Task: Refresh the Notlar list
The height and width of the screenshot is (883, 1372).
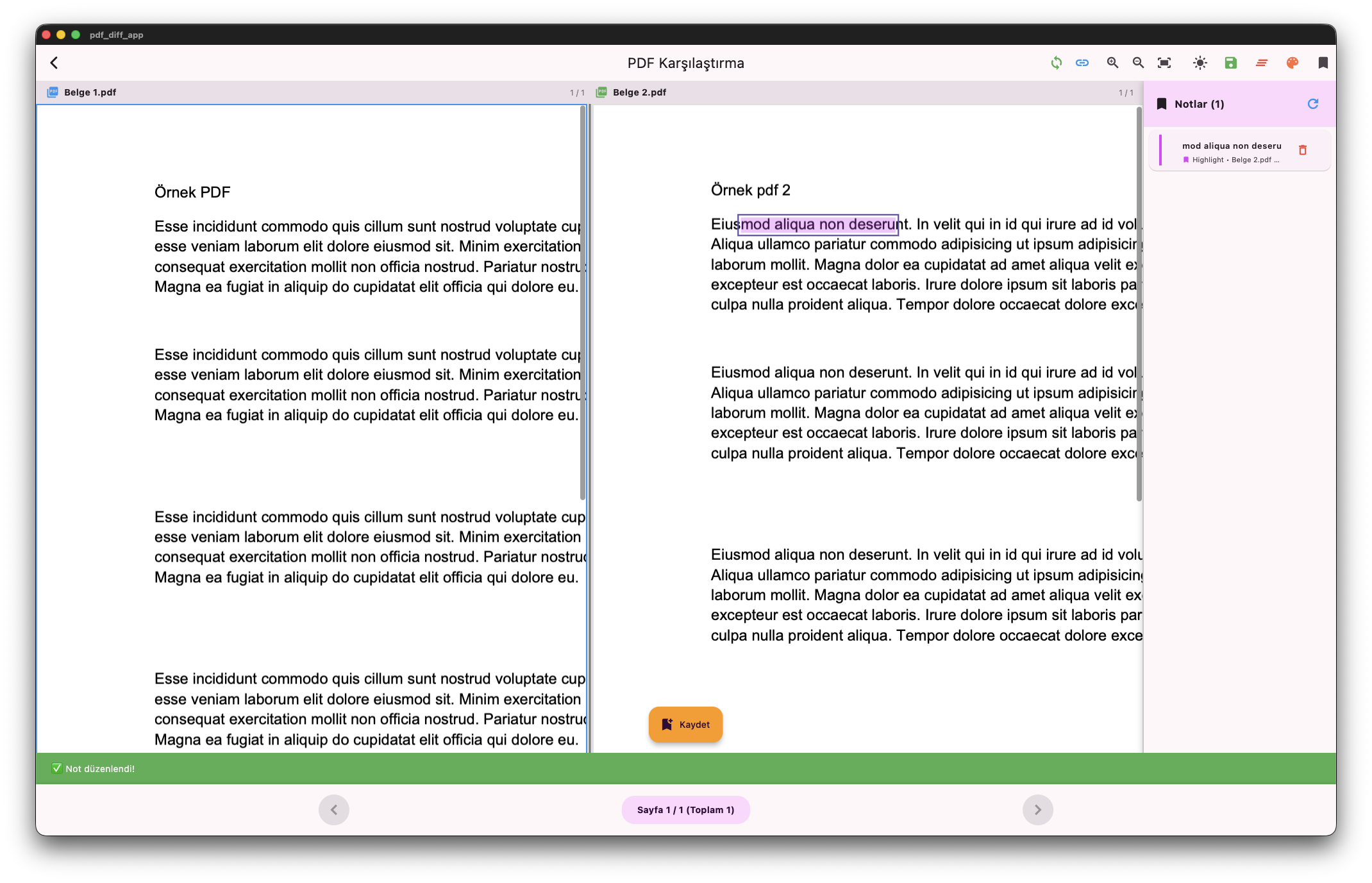Action: (1312, 104)
